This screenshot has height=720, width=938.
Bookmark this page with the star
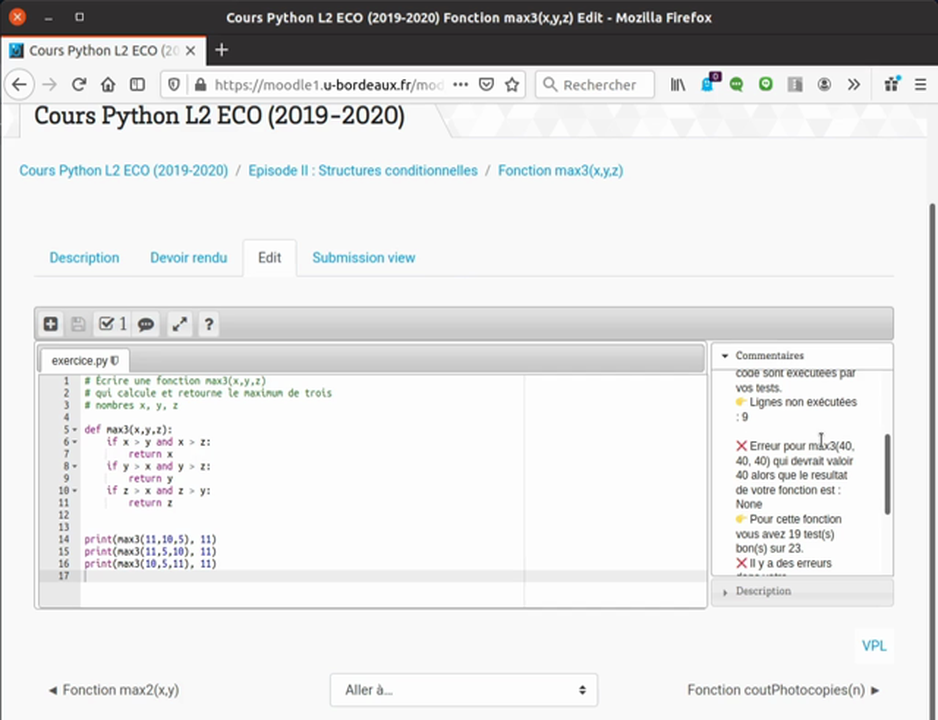tap(512, 85)
